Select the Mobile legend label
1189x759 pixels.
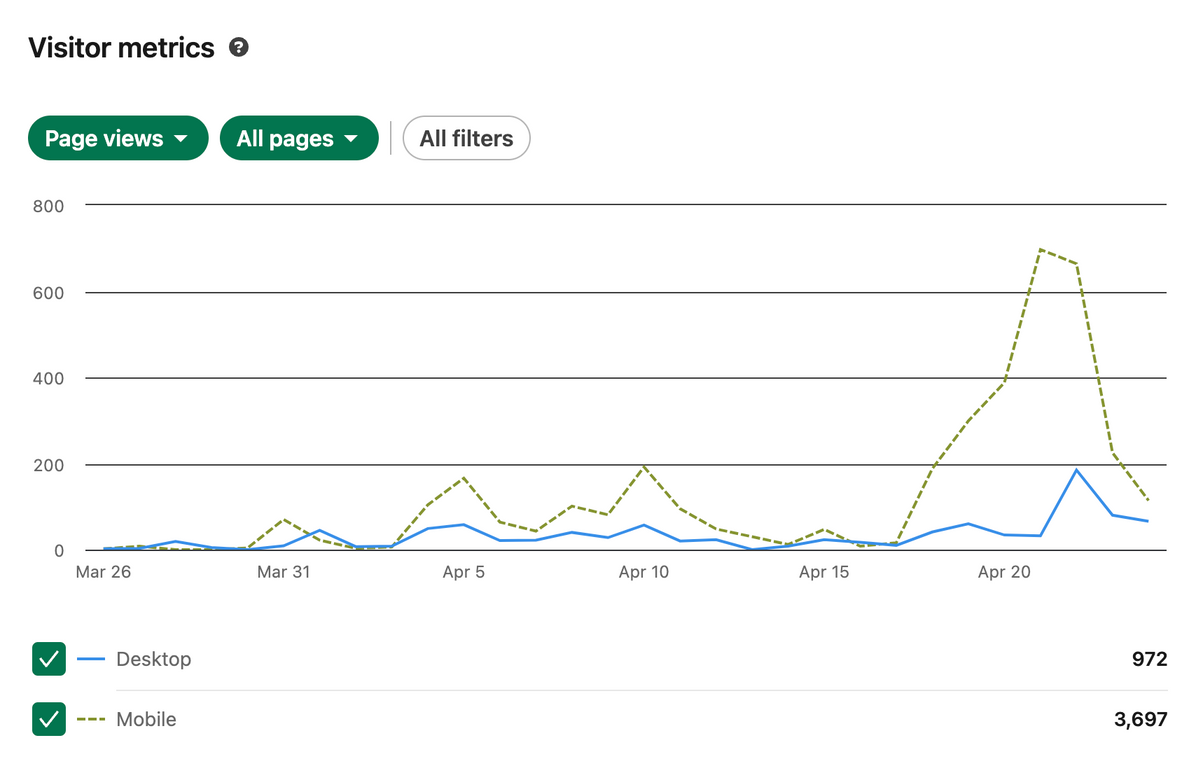pos(146,719)
